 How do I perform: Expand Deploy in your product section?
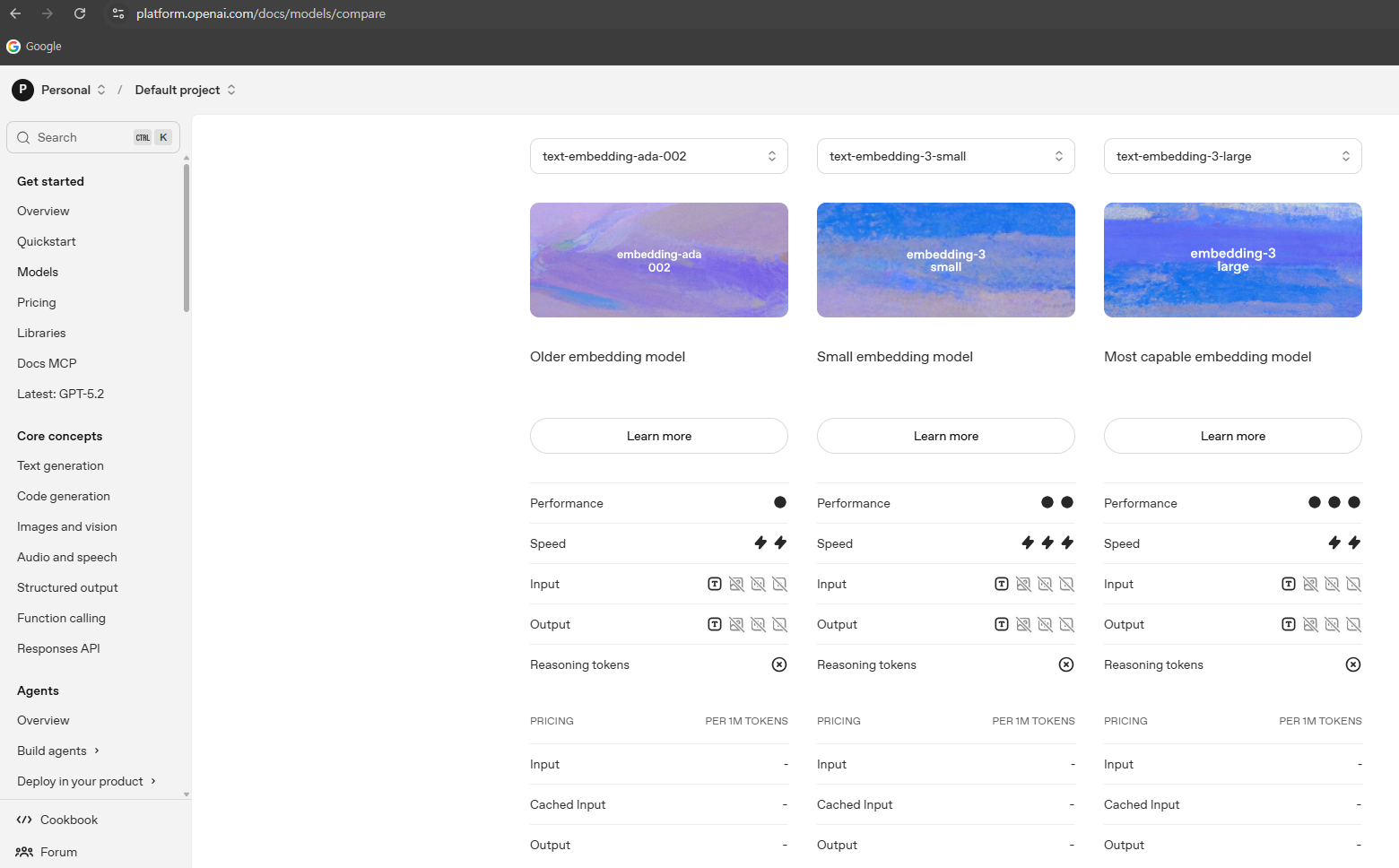click(87, 781)
